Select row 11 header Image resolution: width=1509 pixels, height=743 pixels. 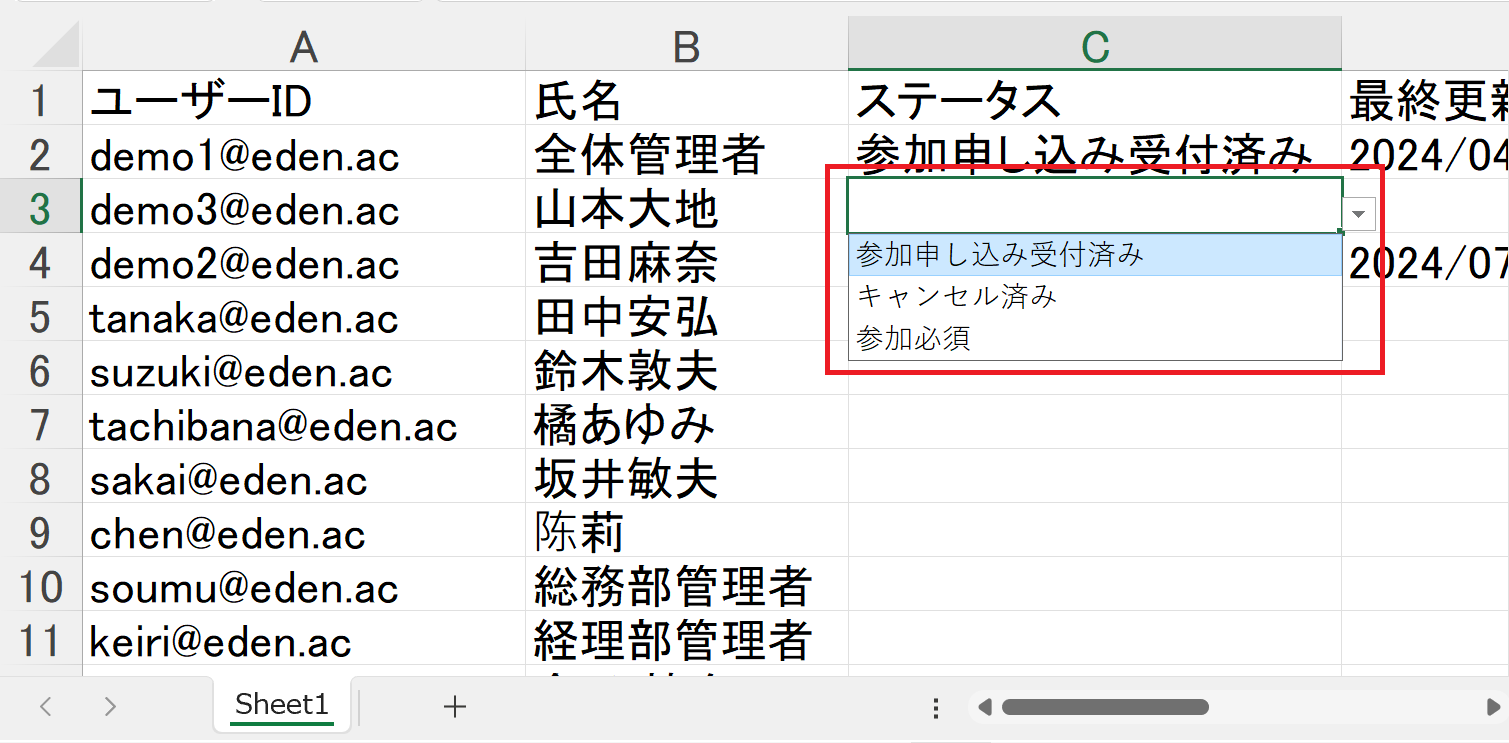41,638
